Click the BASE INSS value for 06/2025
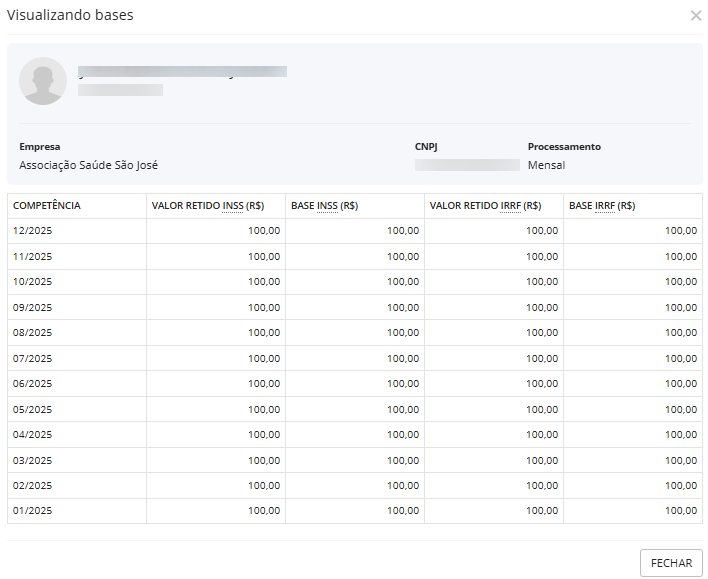Viewport: 708px width, 579px height. (x=403, y=384)
